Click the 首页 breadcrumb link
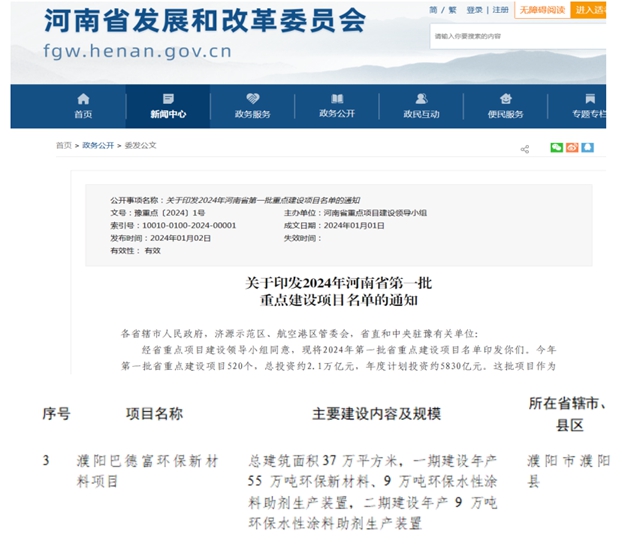 [x=64, y=145]
